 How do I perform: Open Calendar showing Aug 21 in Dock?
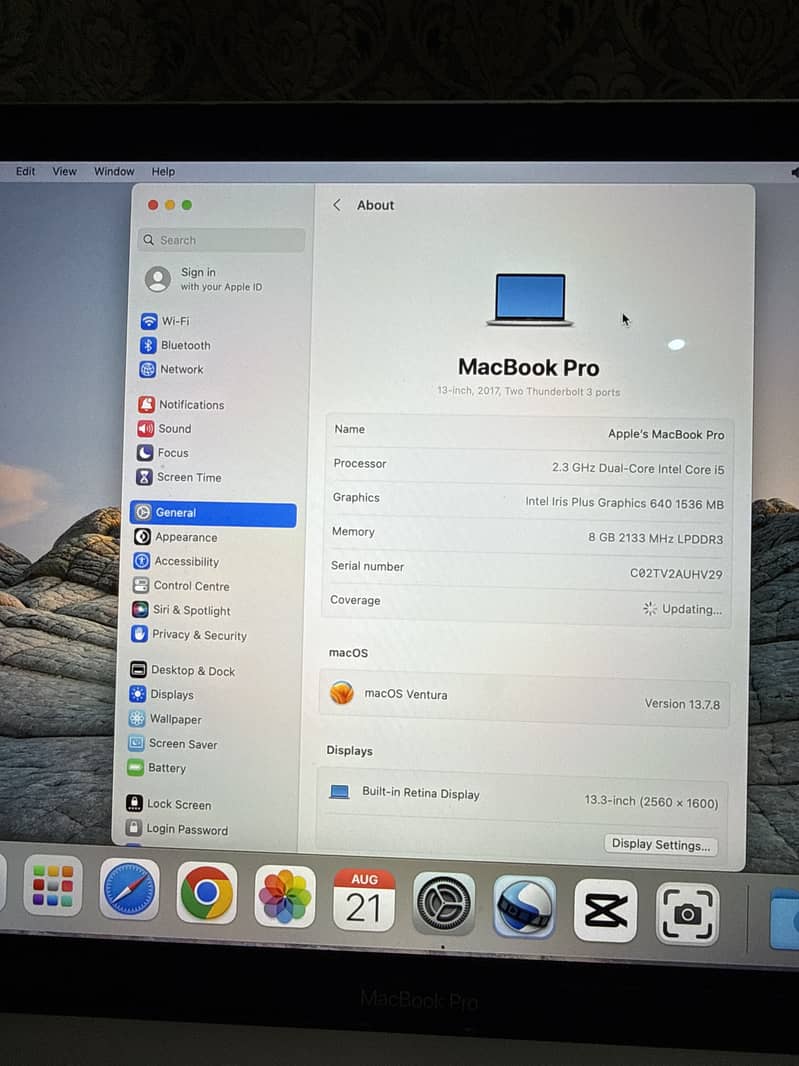(364, 900)
